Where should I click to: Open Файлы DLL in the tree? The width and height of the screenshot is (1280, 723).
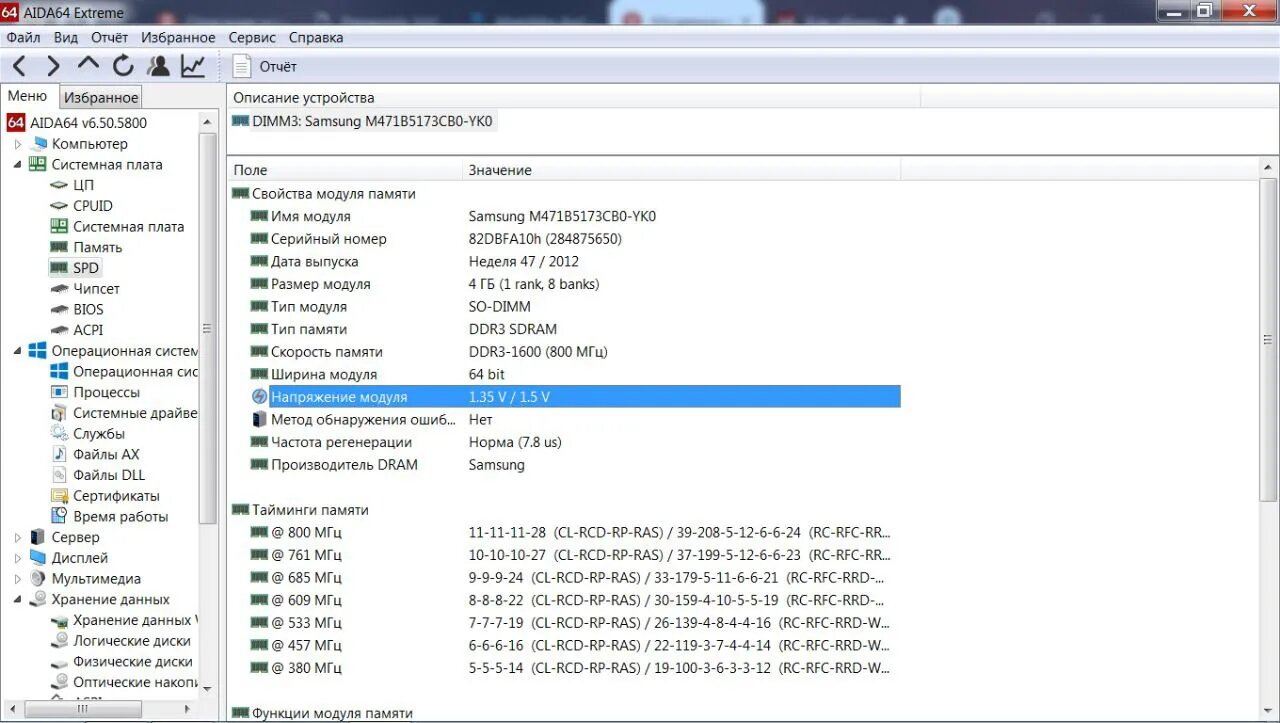[x=108, y=475]
